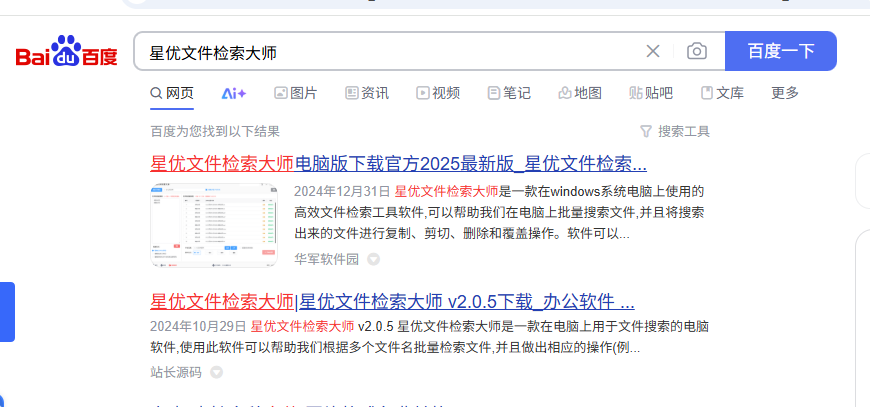Switch to the 地图 tab
The width and height of the screenshot is (870, 407).
(x=580, y=93)
